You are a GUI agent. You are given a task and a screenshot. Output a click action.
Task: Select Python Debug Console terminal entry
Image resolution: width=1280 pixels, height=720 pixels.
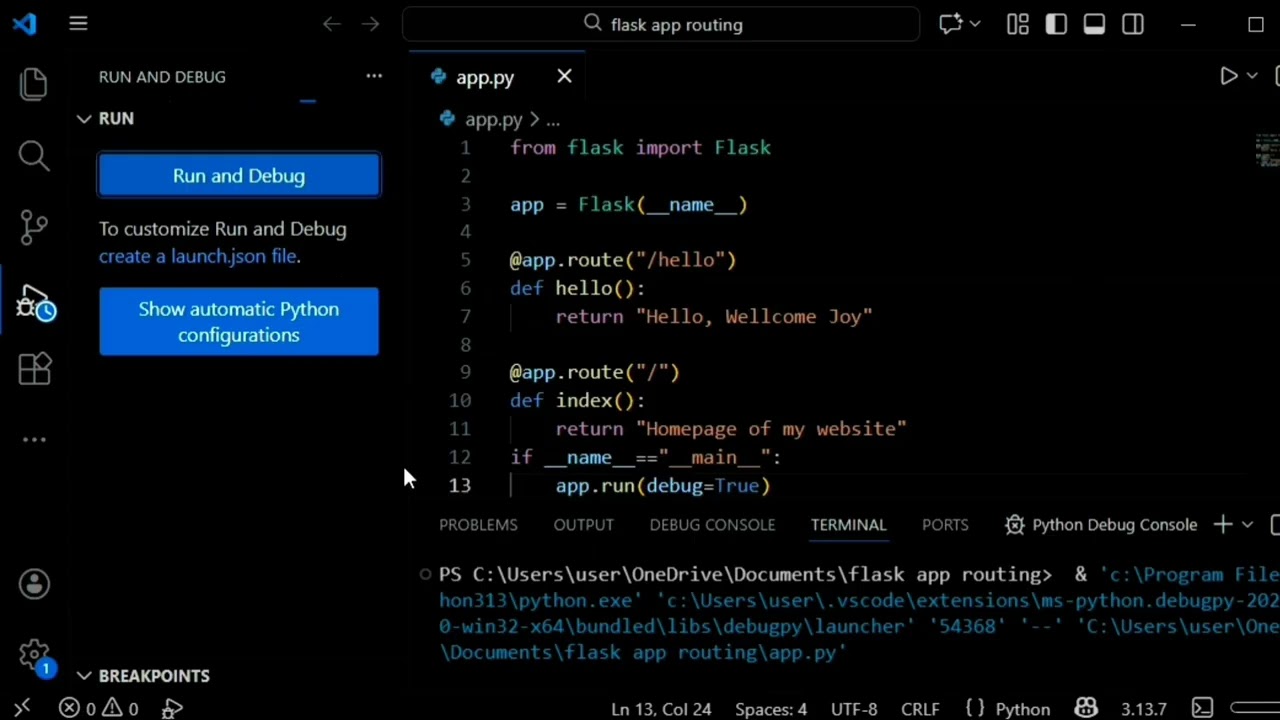[x=1101, y=524]
